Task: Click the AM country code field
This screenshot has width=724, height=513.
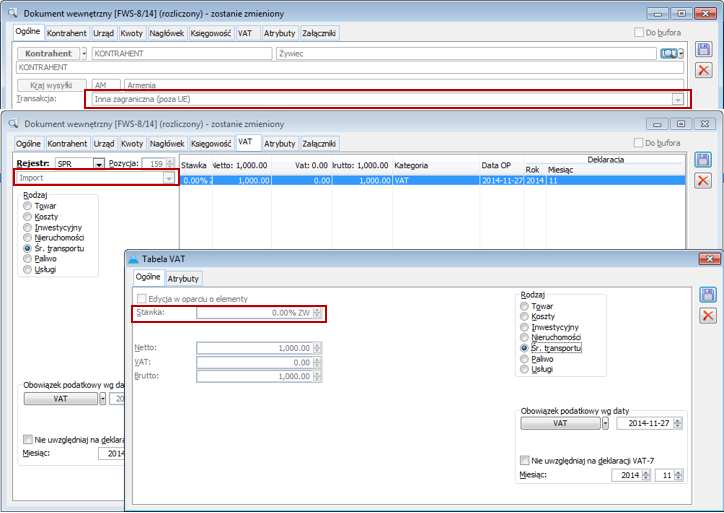Action: click(106, 85)
